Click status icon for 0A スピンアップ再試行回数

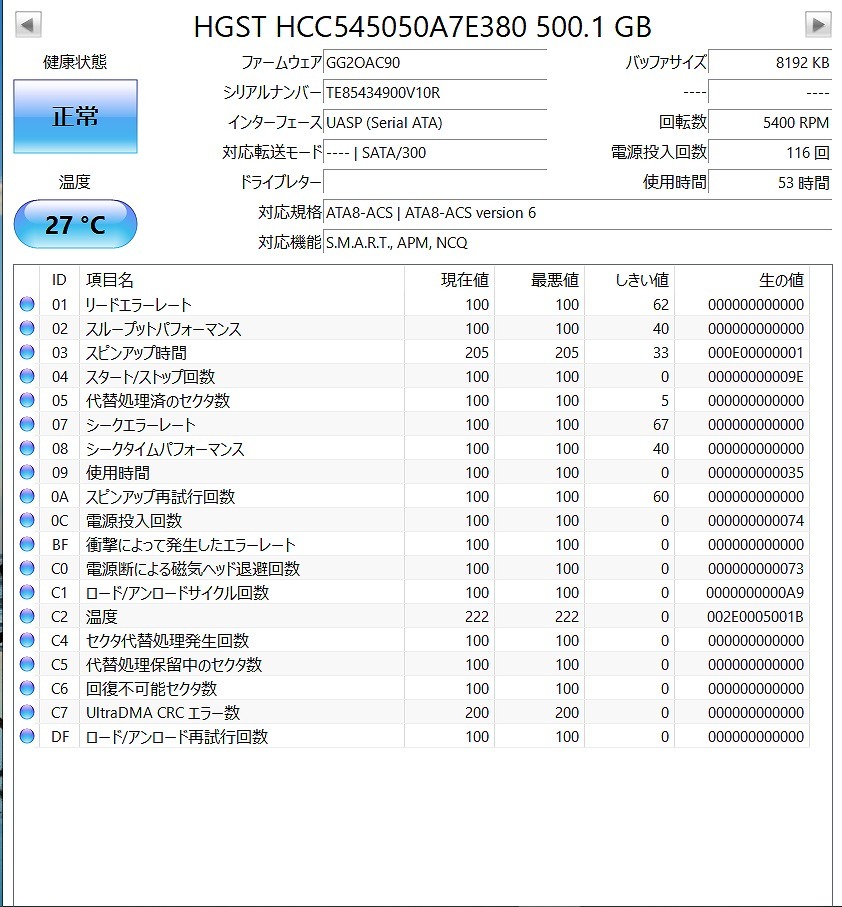pyautogui.click(x=27, y=496)
